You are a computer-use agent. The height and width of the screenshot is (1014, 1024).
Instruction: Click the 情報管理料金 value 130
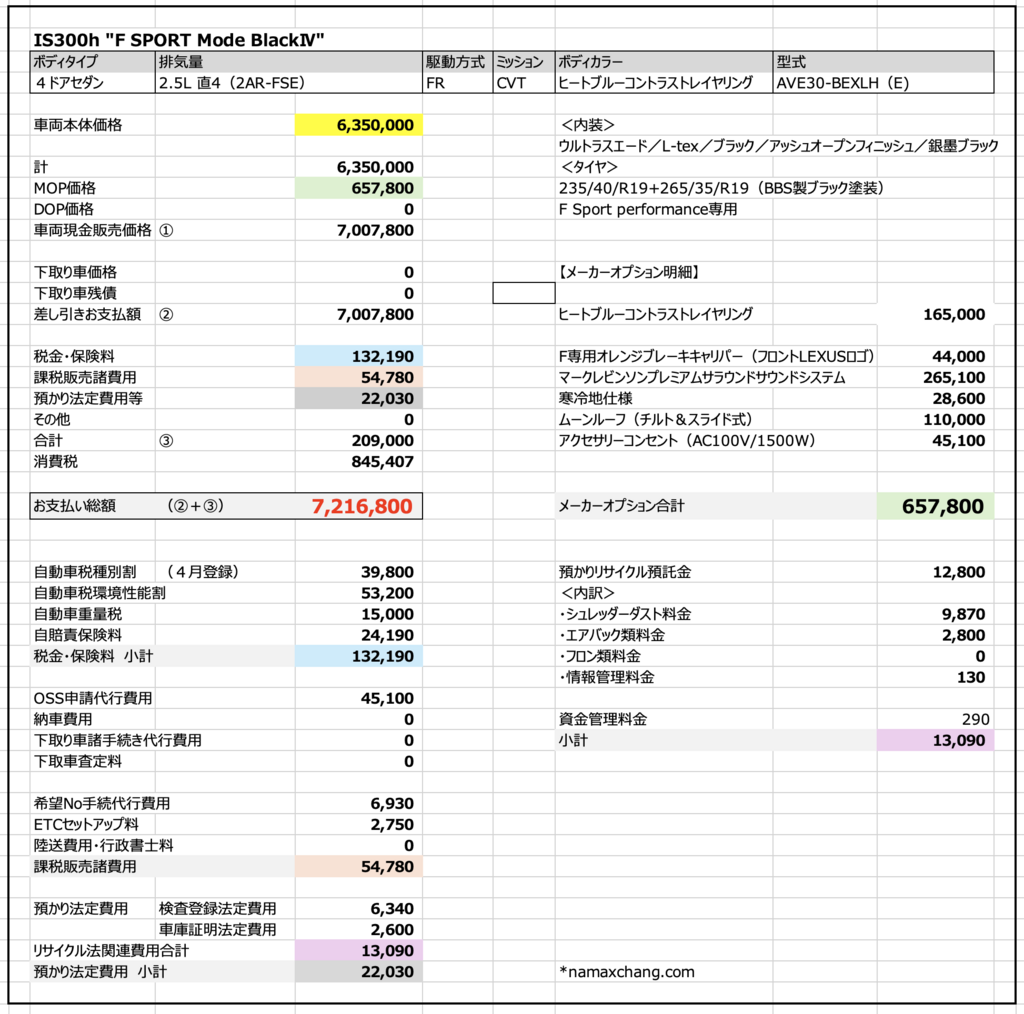971,677
